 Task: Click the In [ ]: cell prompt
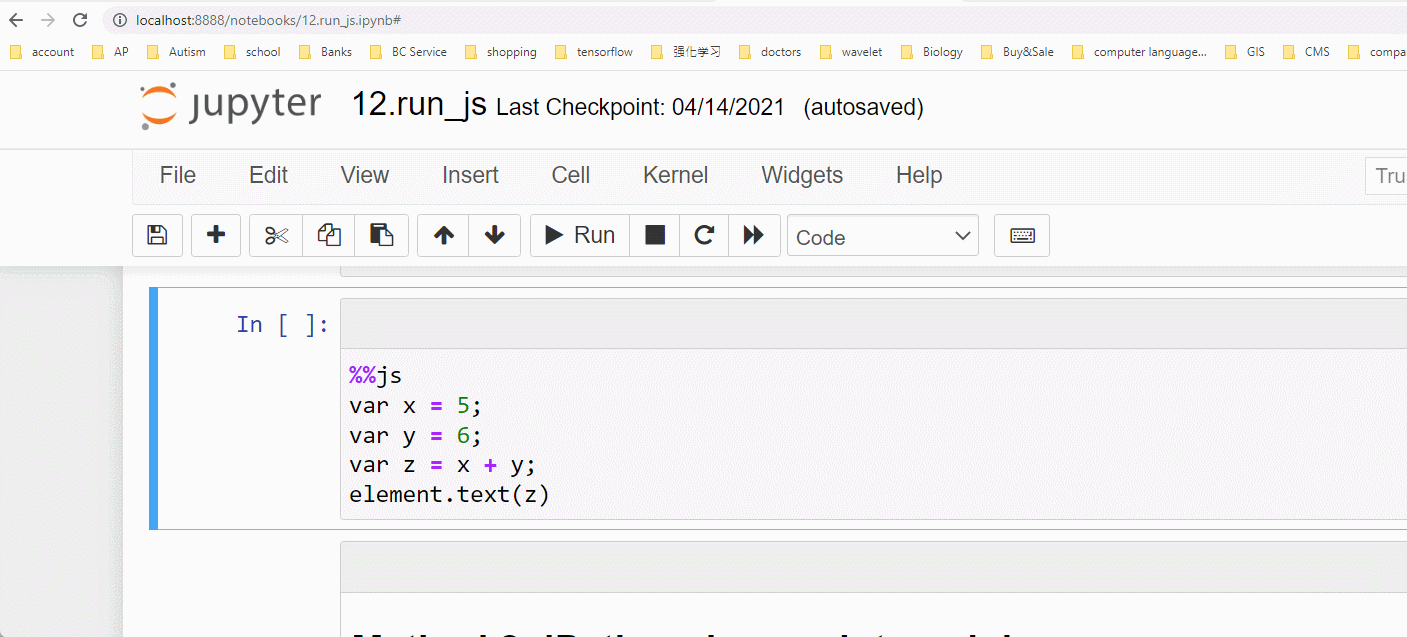tap(282, 325)
